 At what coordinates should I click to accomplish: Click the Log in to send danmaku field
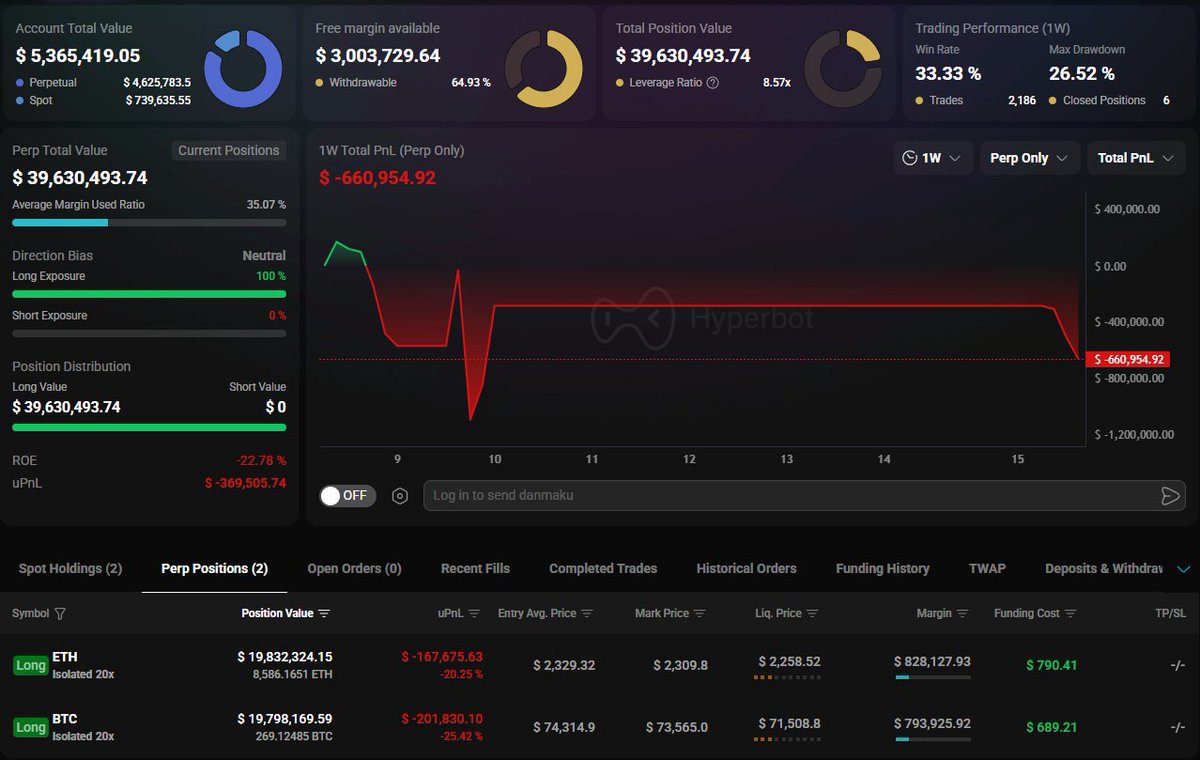coord(780,496)
